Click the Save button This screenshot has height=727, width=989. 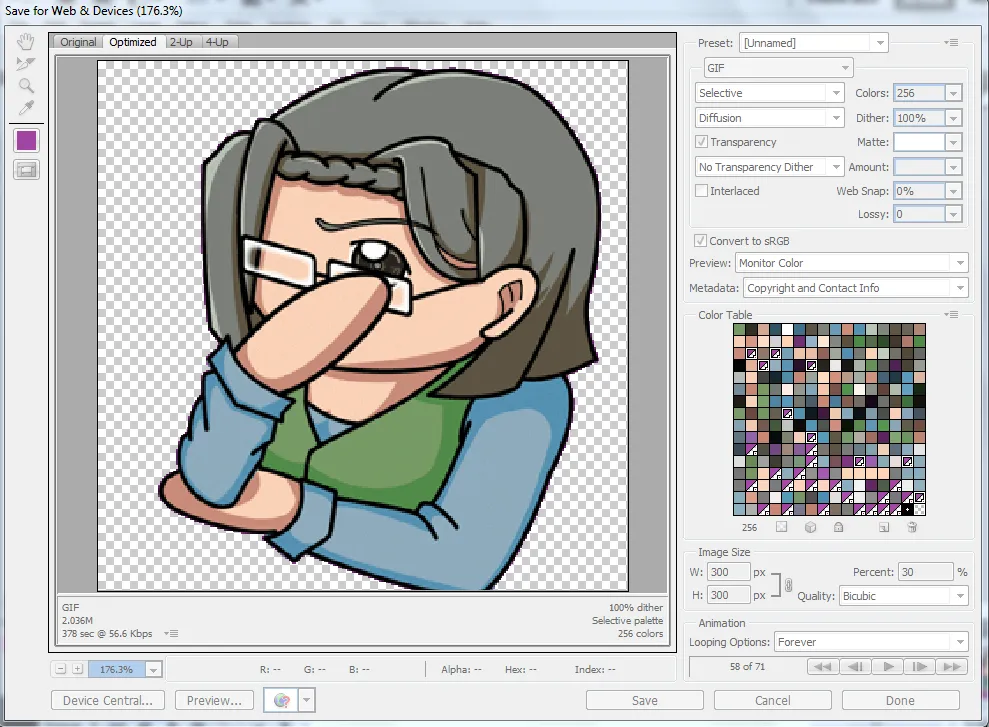pyautogui.click(x=645, y=701)
